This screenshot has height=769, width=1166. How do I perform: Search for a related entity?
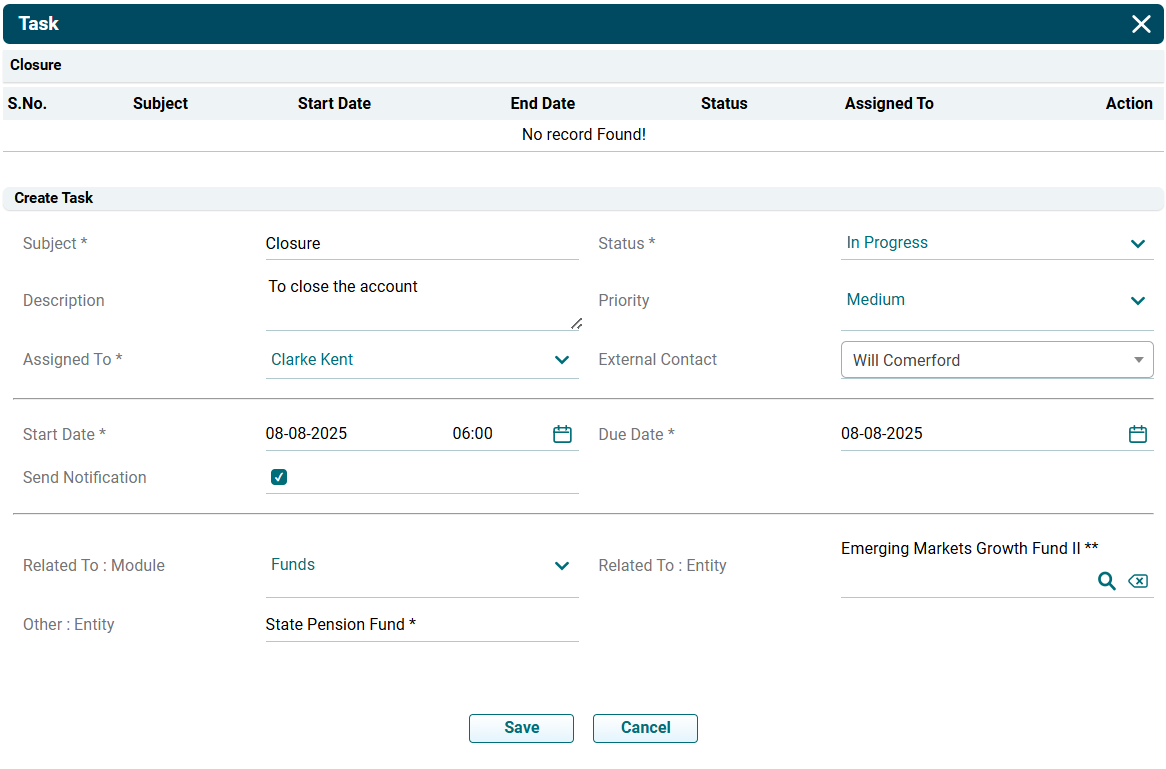point(1107,581)
